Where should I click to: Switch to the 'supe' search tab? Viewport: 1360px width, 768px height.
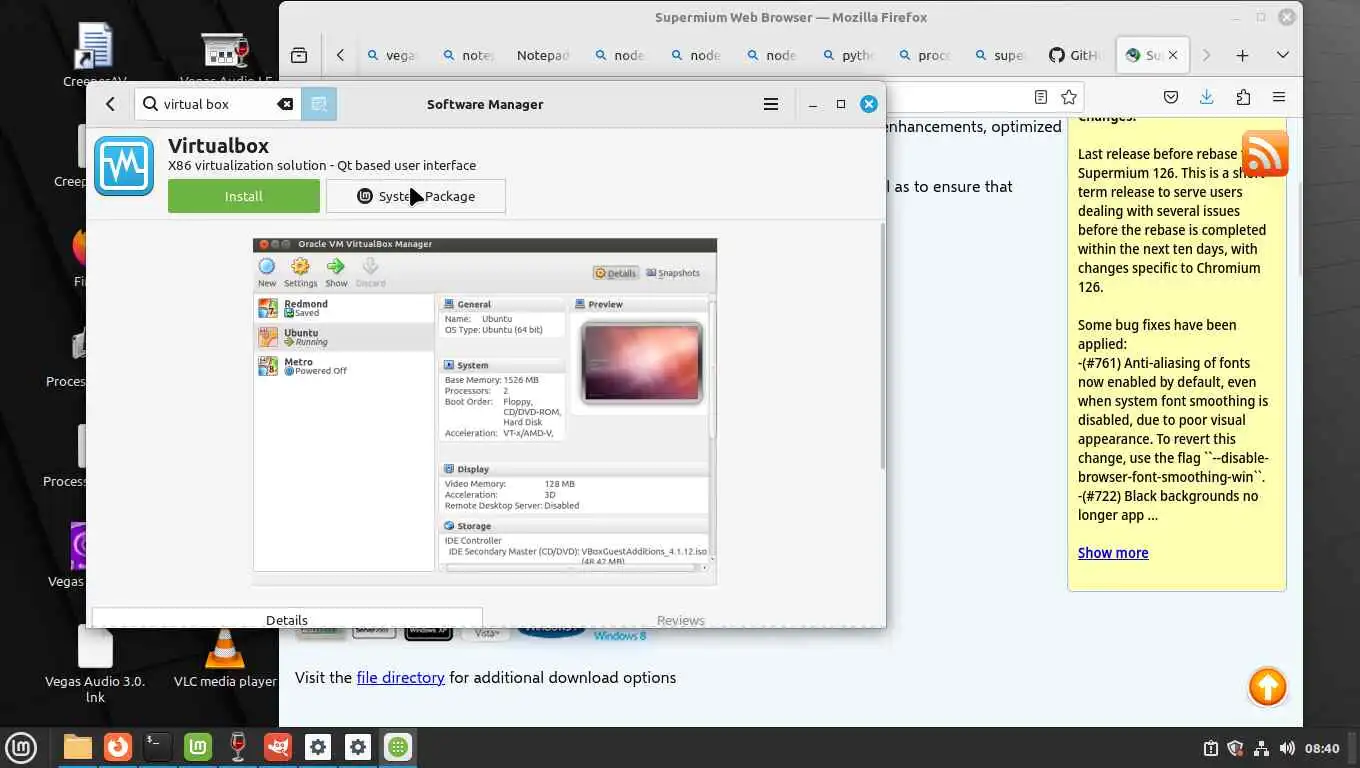[1001, 55]
